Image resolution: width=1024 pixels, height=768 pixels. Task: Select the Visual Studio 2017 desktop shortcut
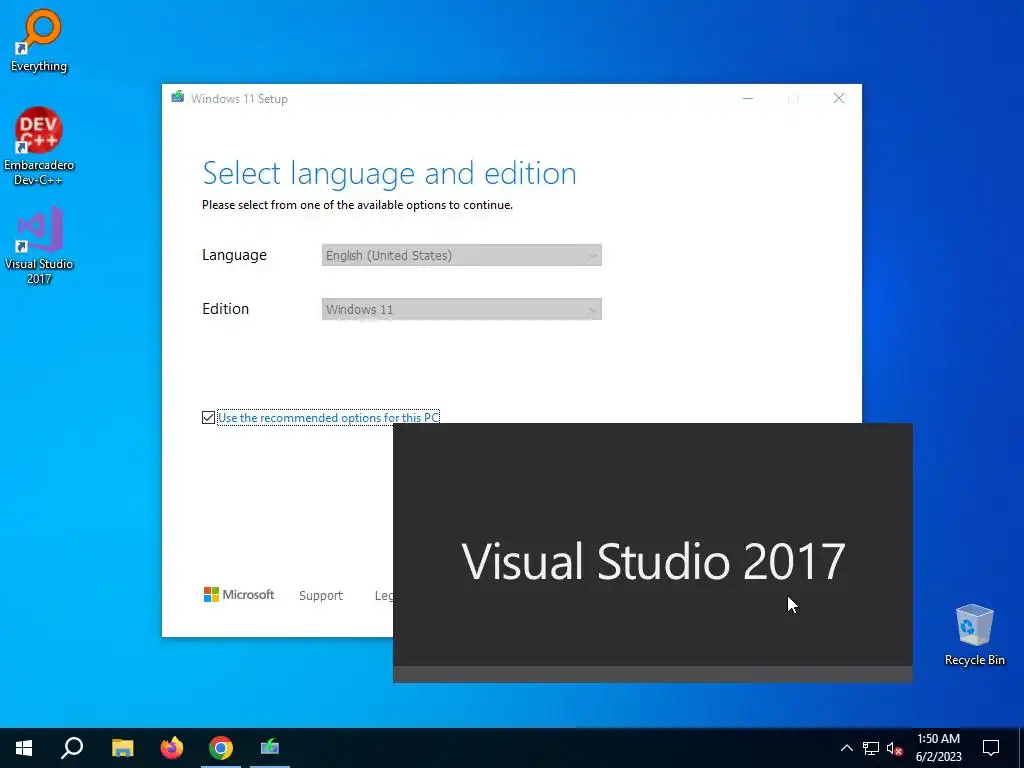(39, 246)
